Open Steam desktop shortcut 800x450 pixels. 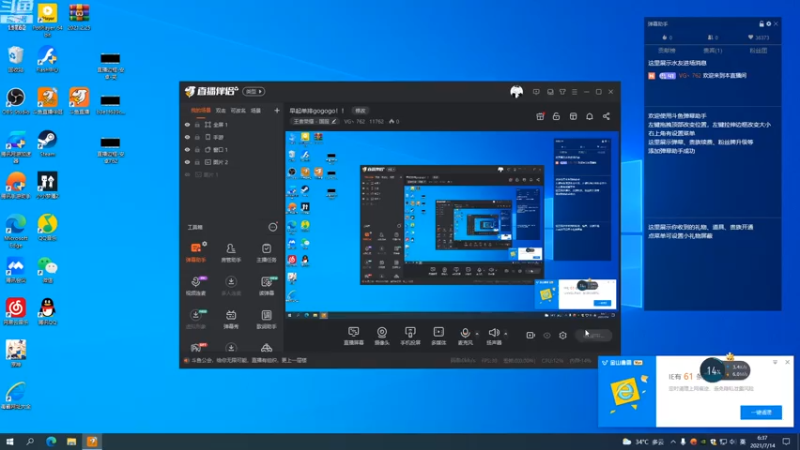tap(47, 143)
